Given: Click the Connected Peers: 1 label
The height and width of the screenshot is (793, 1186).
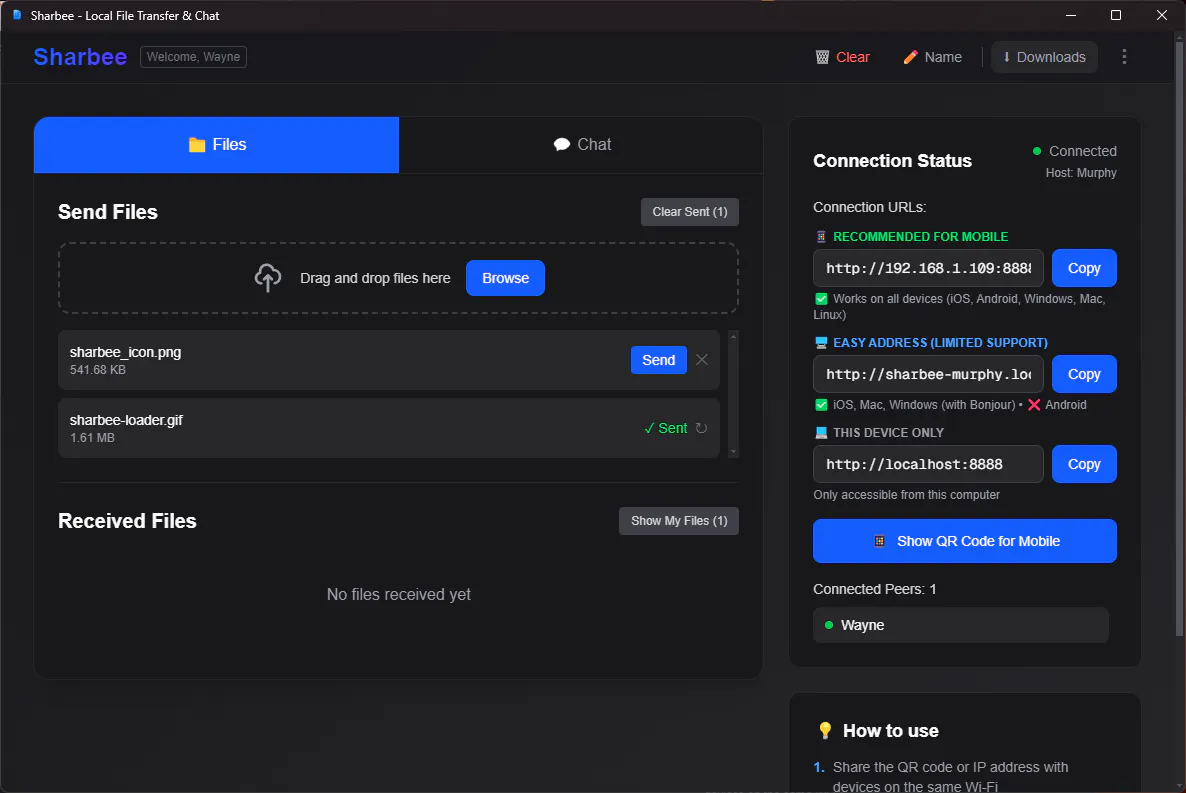Looking at the screenshot, I should point(874,589).
